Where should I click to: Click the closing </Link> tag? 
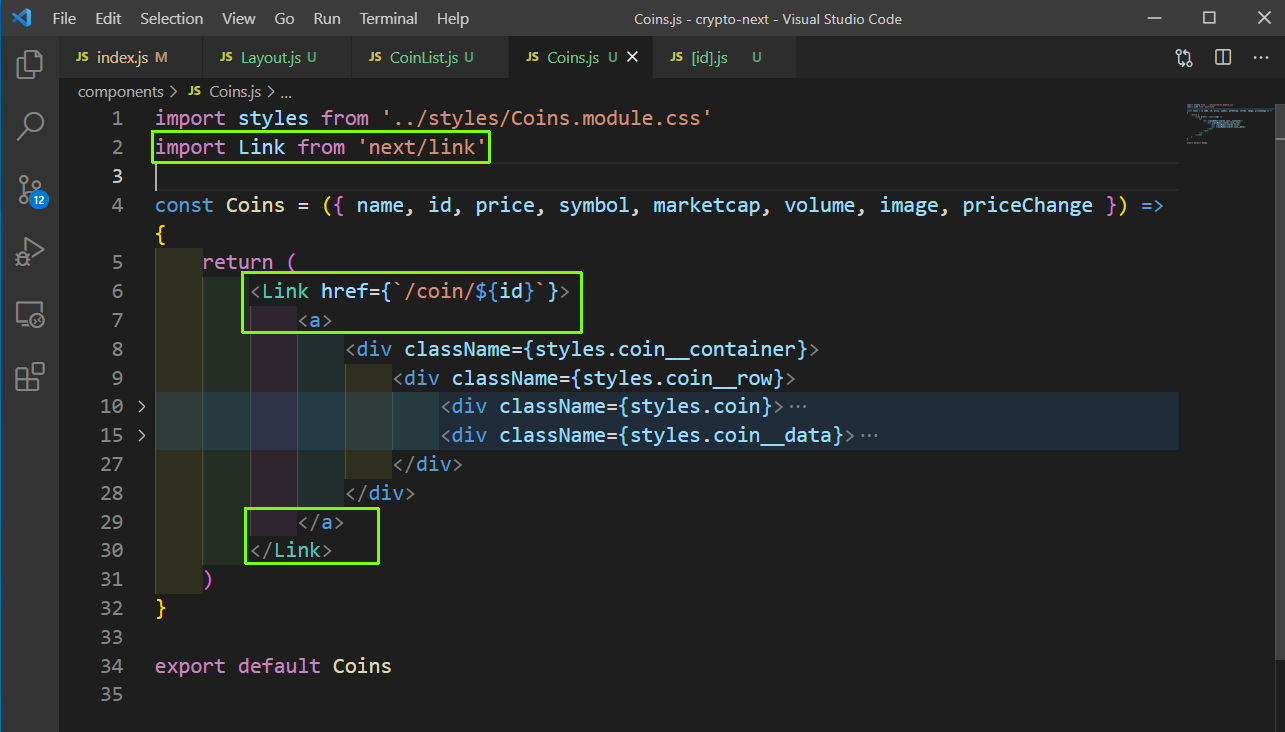coord(291,550)
